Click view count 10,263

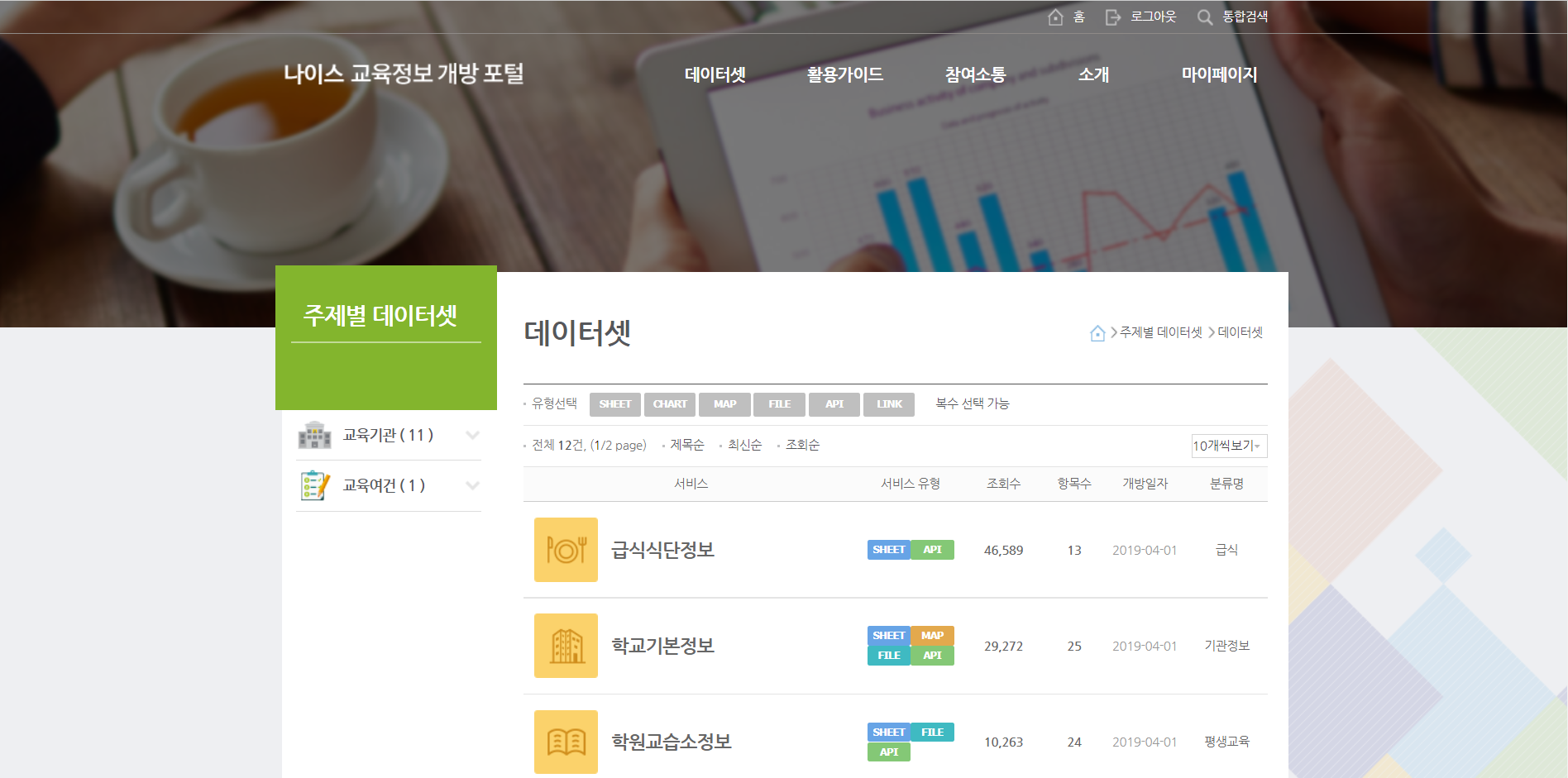1003,742
